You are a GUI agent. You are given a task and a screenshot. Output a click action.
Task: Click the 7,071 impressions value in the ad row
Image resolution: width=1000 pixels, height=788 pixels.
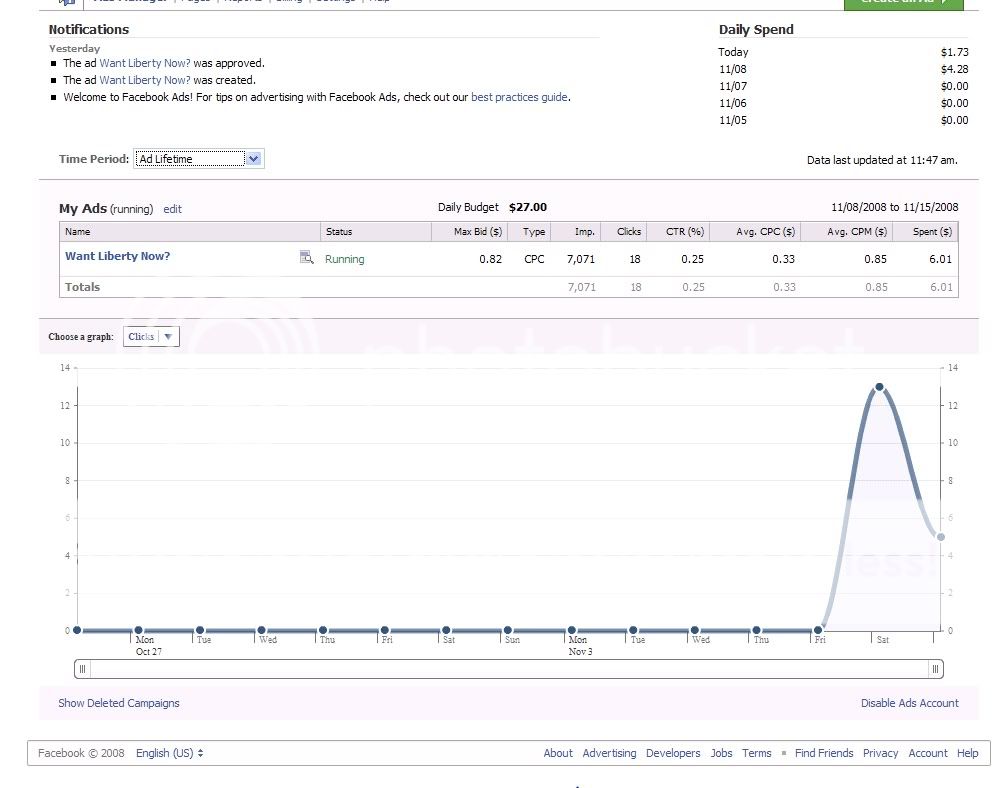point(581,259)
